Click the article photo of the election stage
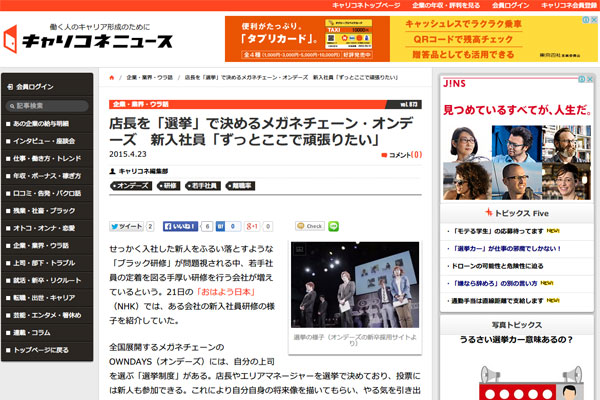 point(355,284)
